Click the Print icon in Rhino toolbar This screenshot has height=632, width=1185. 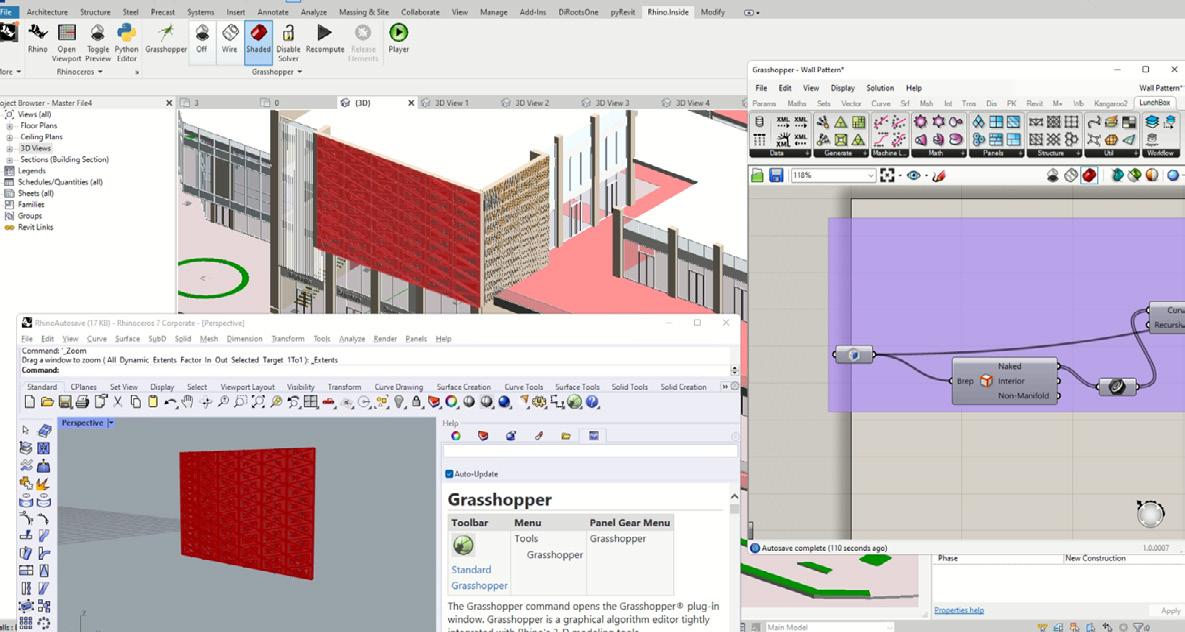tap(82, 402)
